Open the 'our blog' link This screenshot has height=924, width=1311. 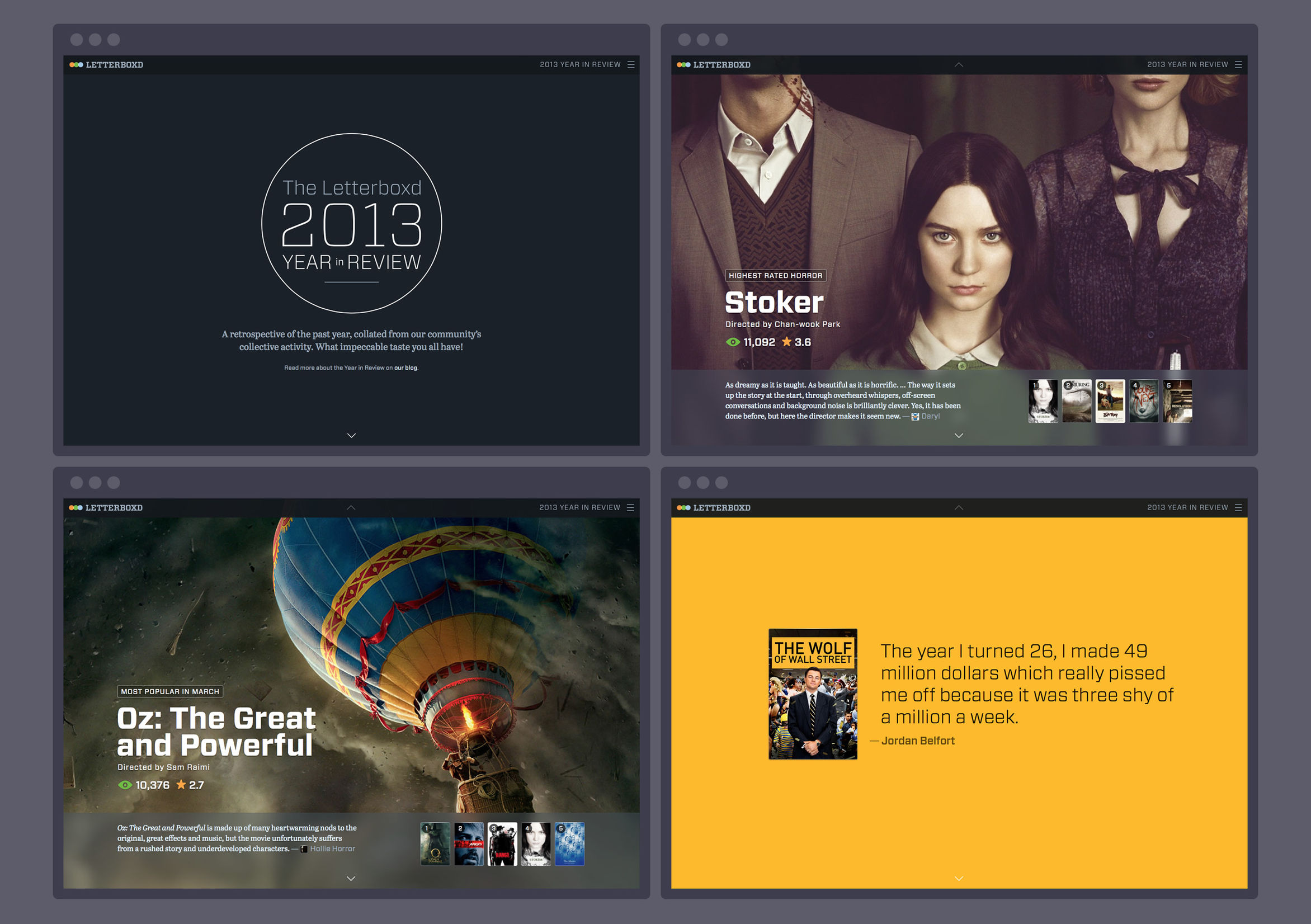pyautogui.click(x=405, y=368)
